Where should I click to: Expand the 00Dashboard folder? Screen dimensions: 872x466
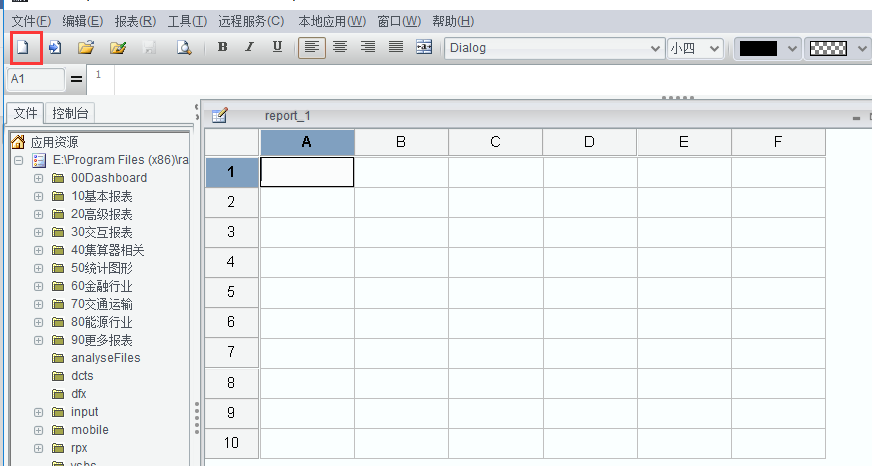[x=39, y=178]
